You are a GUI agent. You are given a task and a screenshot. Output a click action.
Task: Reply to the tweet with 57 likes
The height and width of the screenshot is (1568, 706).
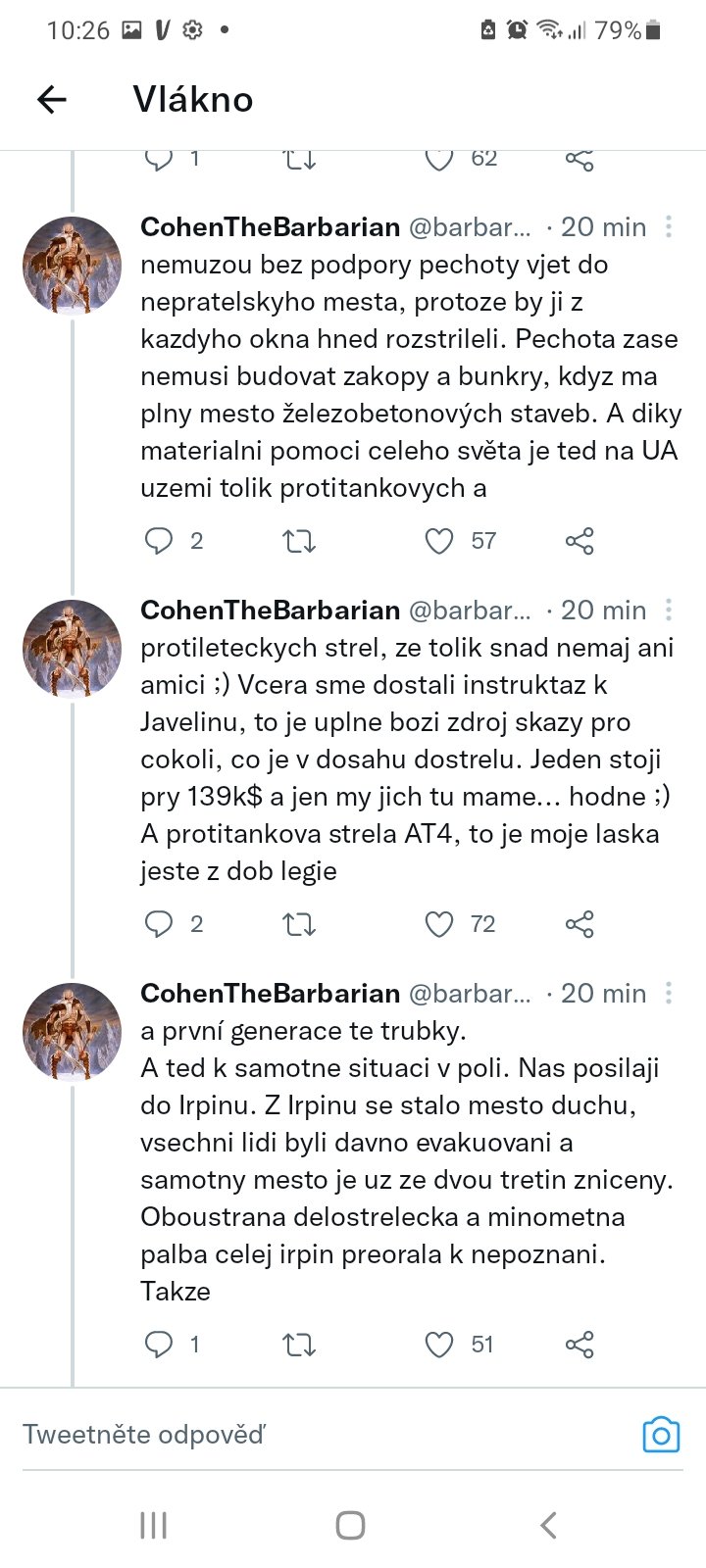(159, 541)
